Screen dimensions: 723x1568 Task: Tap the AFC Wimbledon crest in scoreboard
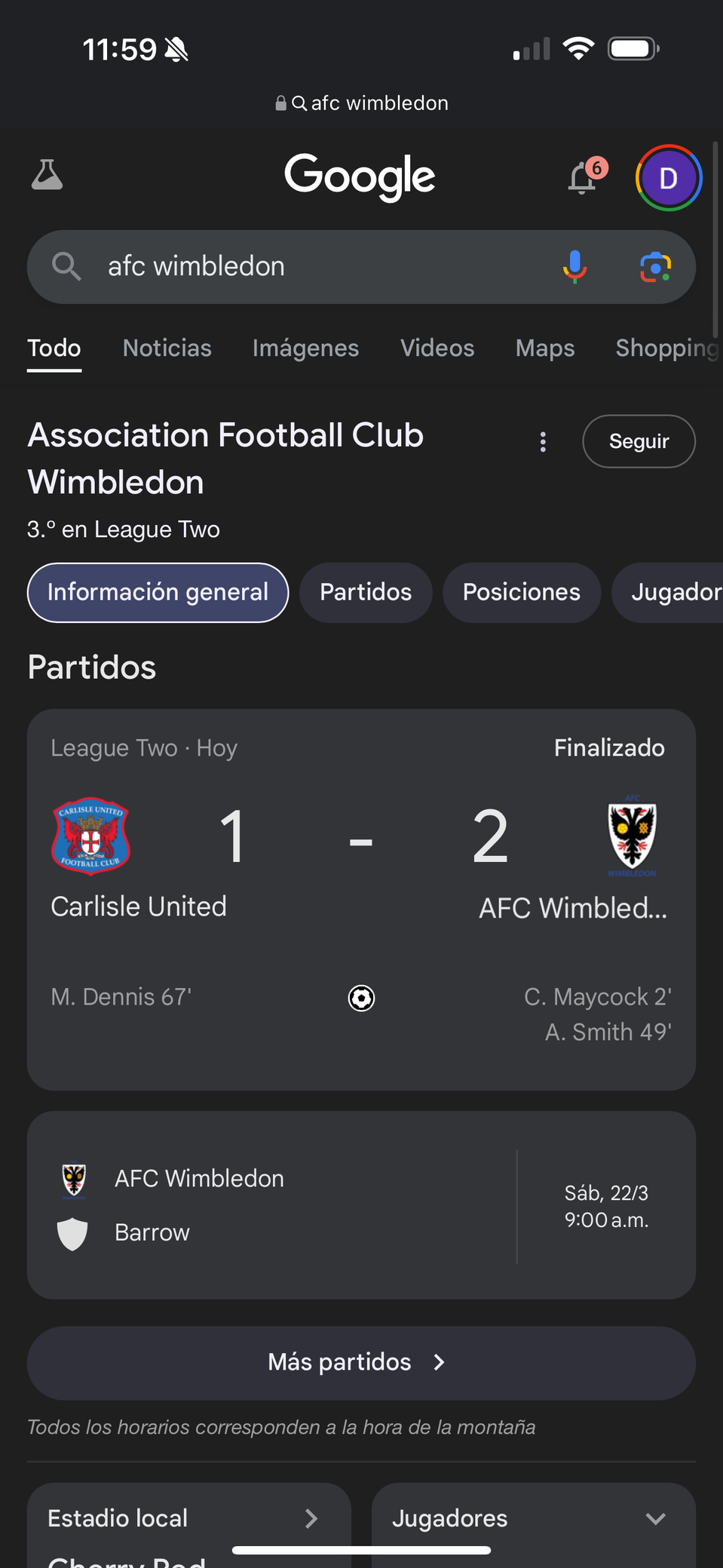coord(632,836)
